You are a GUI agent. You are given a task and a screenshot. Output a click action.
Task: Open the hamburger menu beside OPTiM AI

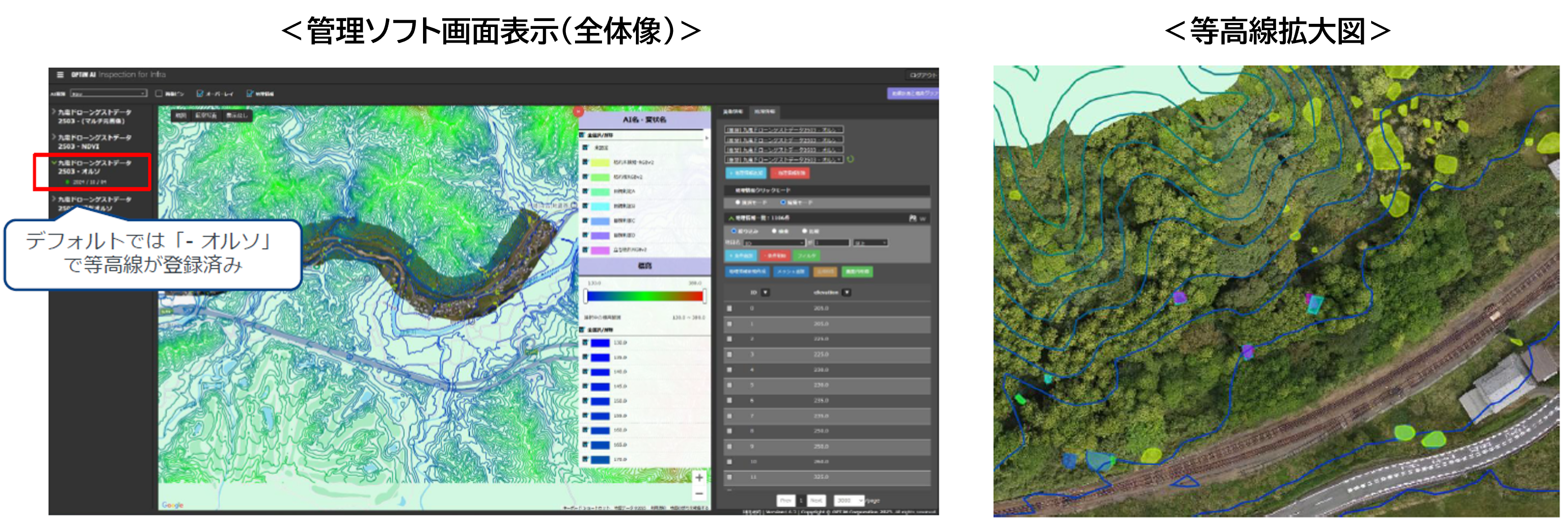pos(60,75)
